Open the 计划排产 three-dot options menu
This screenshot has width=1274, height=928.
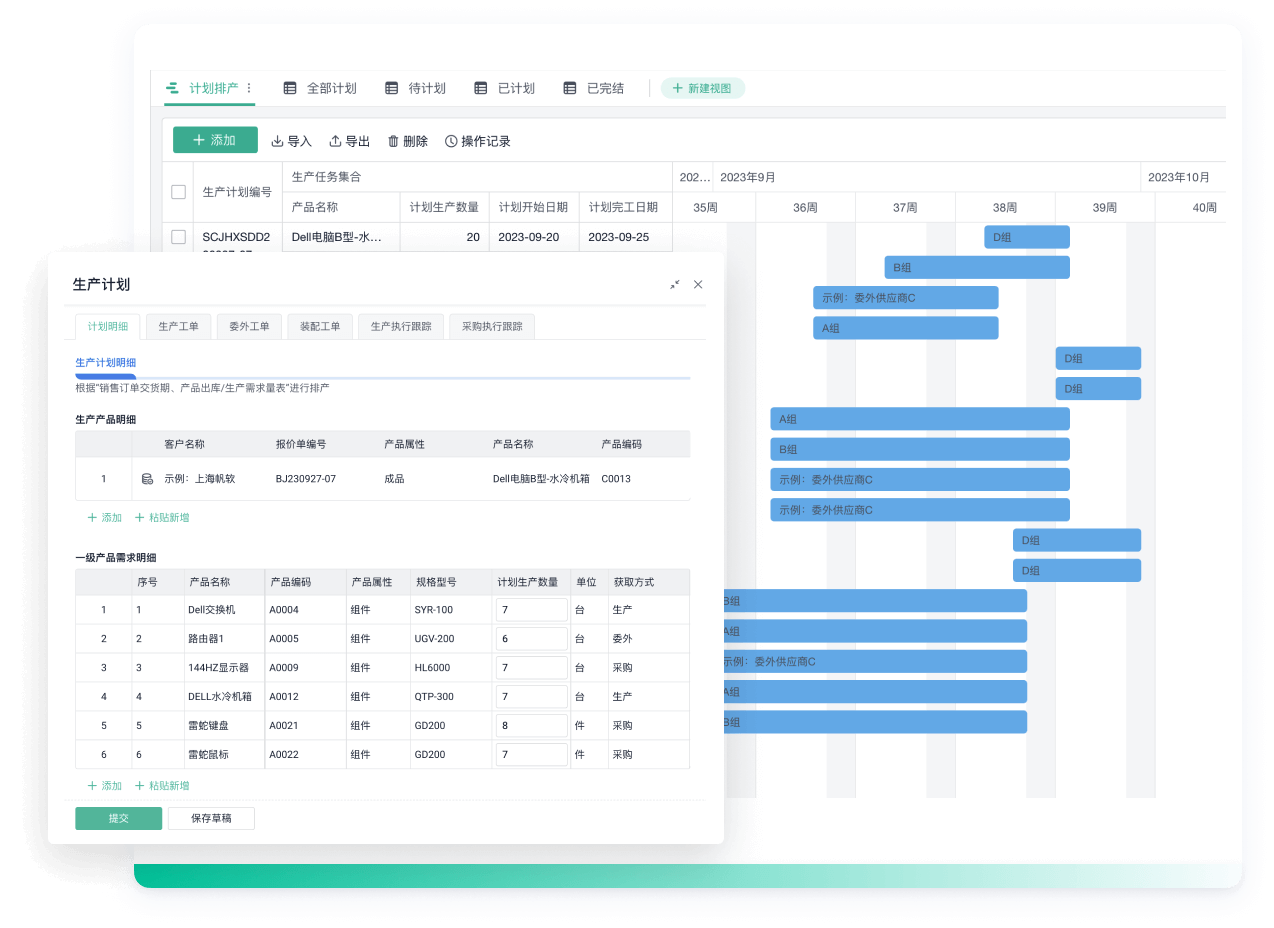point(249,88)
